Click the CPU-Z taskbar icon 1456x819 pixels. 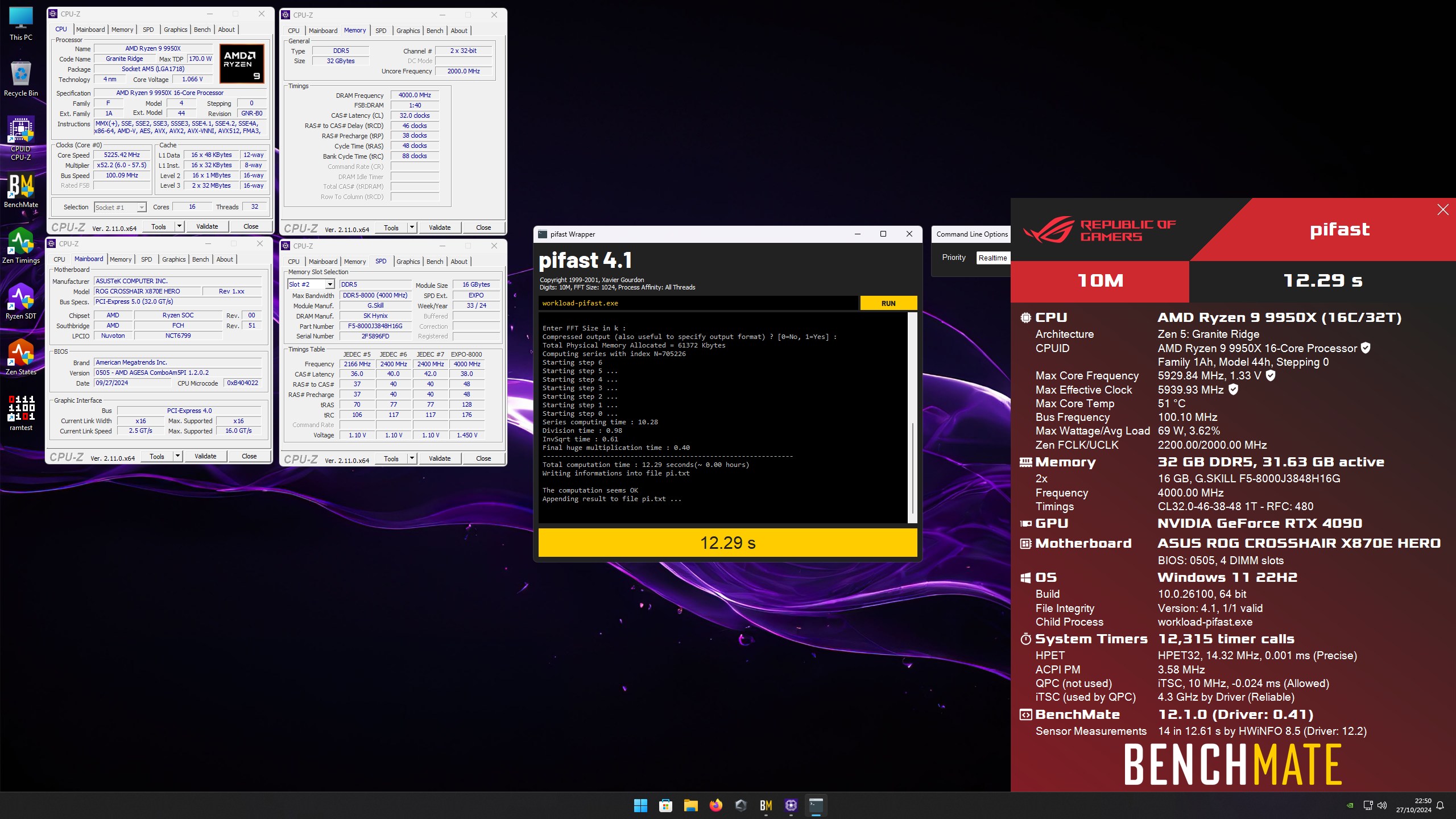791,805
